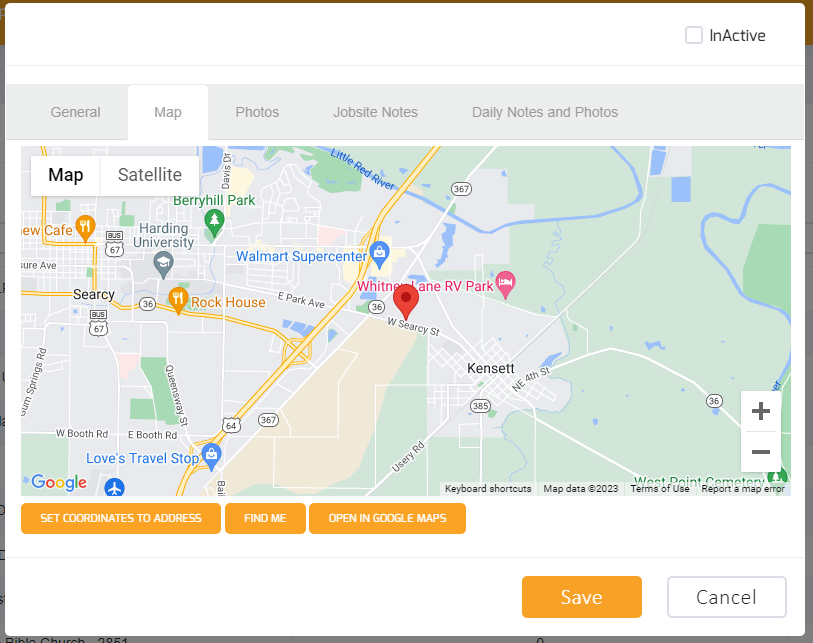The image size is (813, 643).
Task: Enable the InActive checkbox
Action: click(x=694, y=35)
